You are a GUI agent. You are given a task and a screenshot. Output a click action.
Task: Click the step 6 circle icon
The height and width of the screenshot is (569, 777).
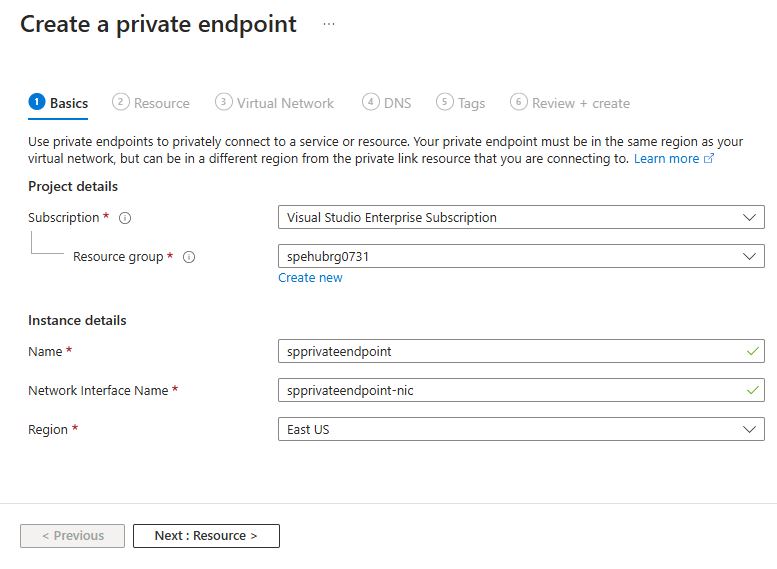click(x=518, y=102)
